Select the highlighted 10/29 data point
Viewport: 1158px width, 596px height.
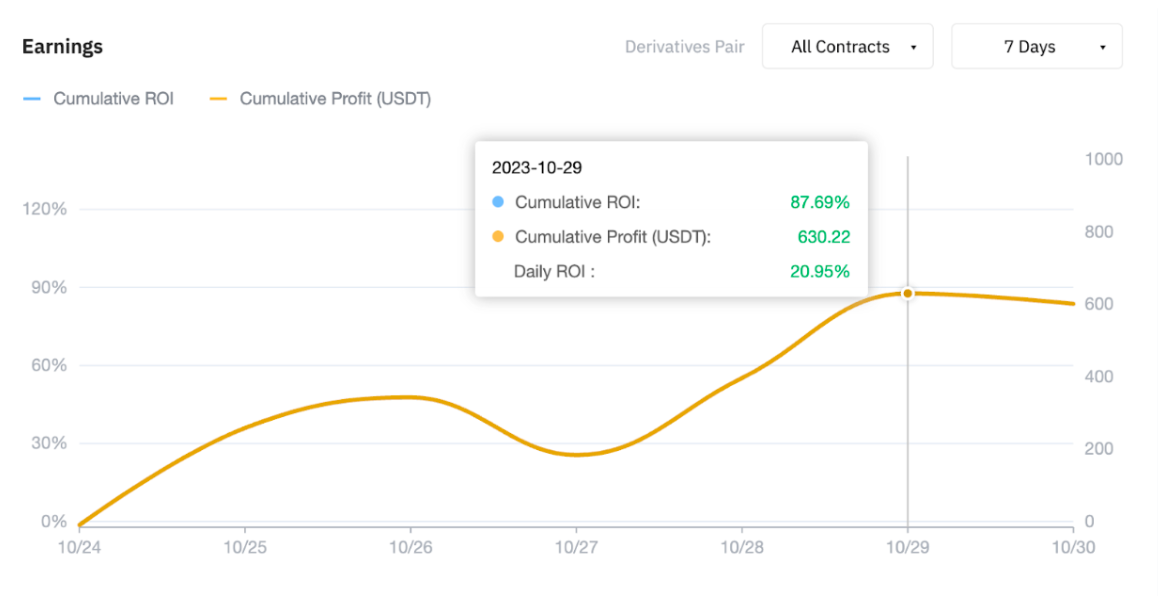907,293
